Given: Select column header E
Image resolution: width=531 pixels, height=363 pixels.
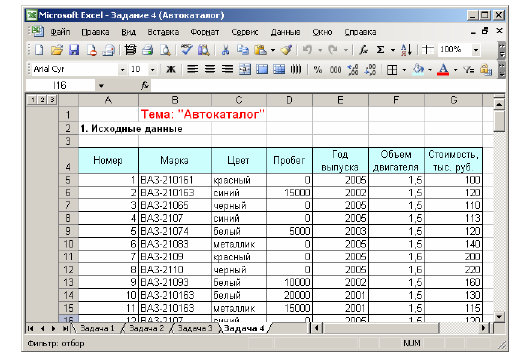Looking at the screenshot, I should tap(340, 100).
